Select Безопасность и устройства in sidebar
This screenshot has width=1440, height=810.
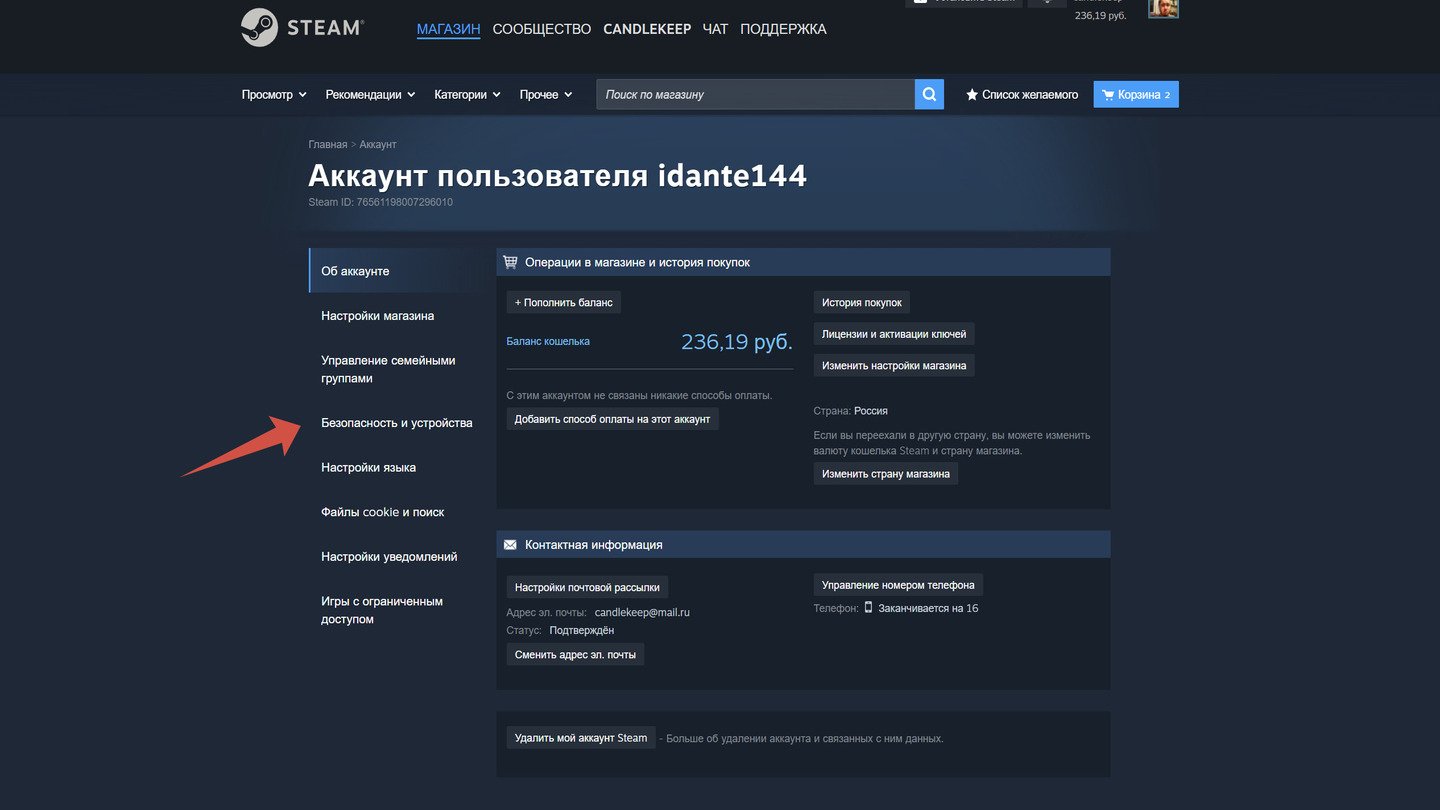tap(396, 423)
